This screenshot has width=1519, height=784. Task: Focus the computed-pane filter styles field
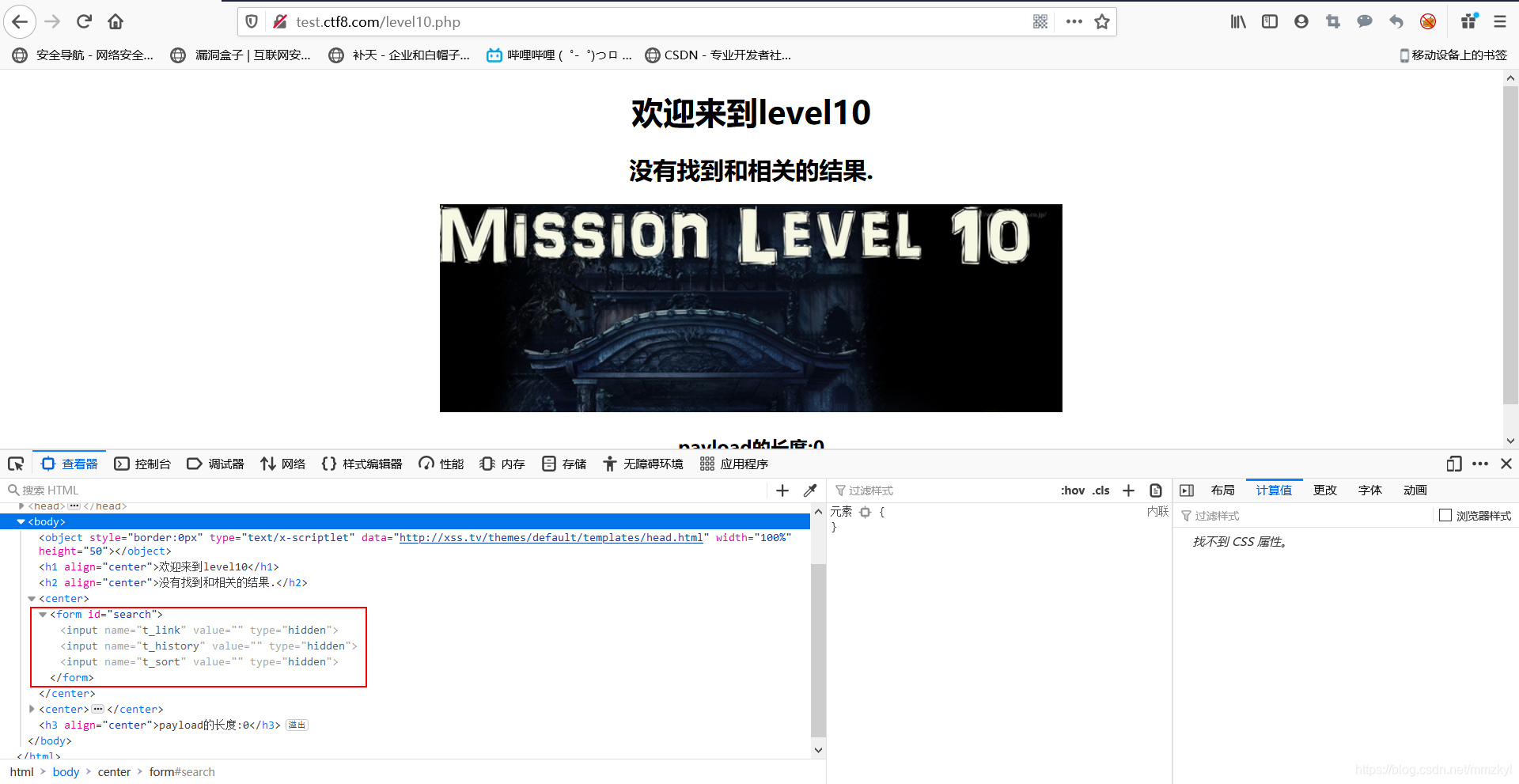[x=1304, y=516]
